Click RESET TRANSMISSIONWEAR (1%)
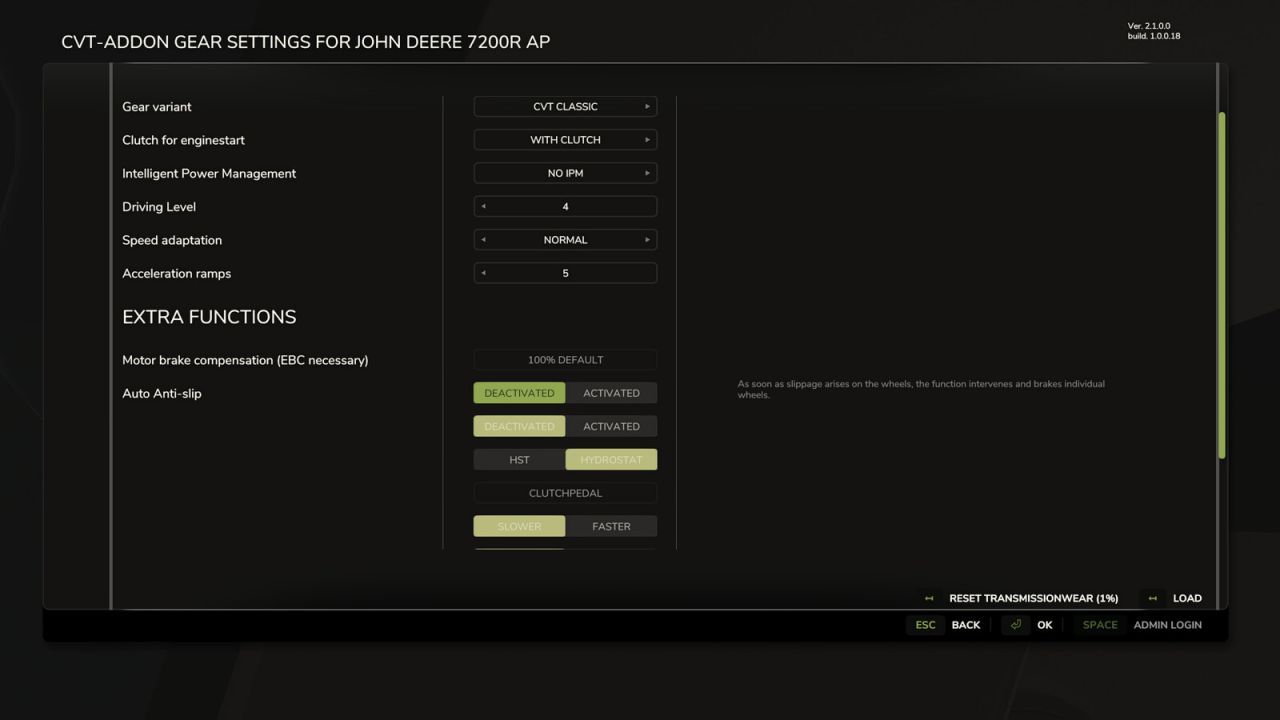The width and height of the screenshot is (1280, 720). 1034,597
